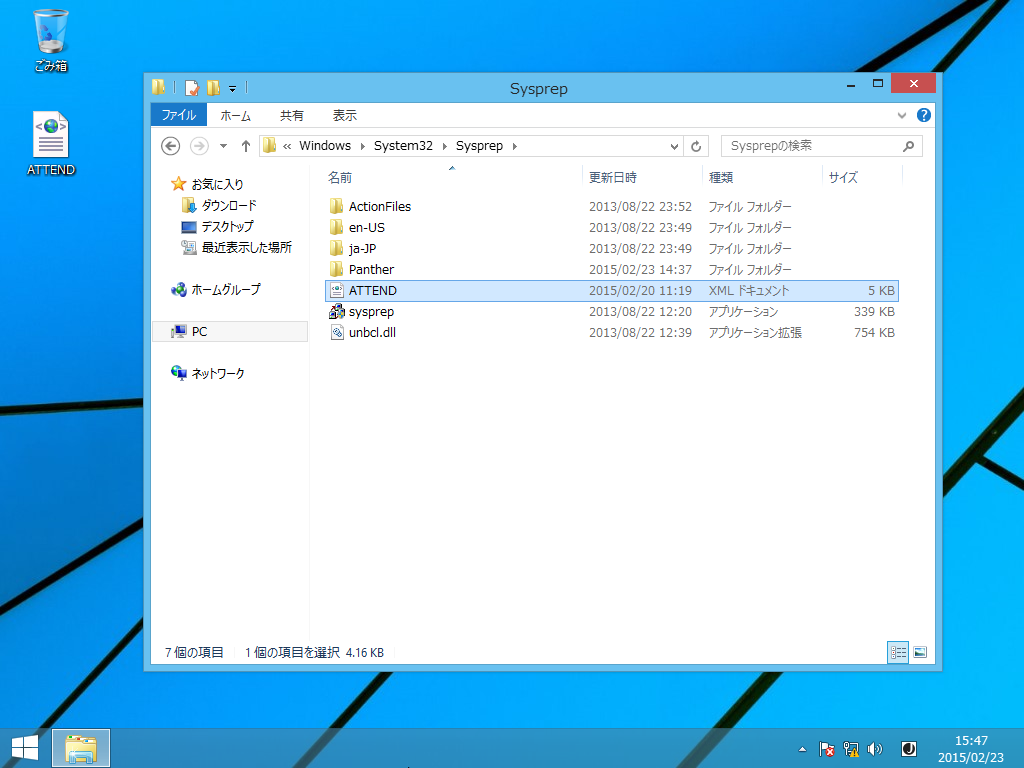Image resolution: width=1024 pixels, height=768 pixels.
Task: Open Customize Quick Access Toolbar dropdown
Action: (232, 88)
